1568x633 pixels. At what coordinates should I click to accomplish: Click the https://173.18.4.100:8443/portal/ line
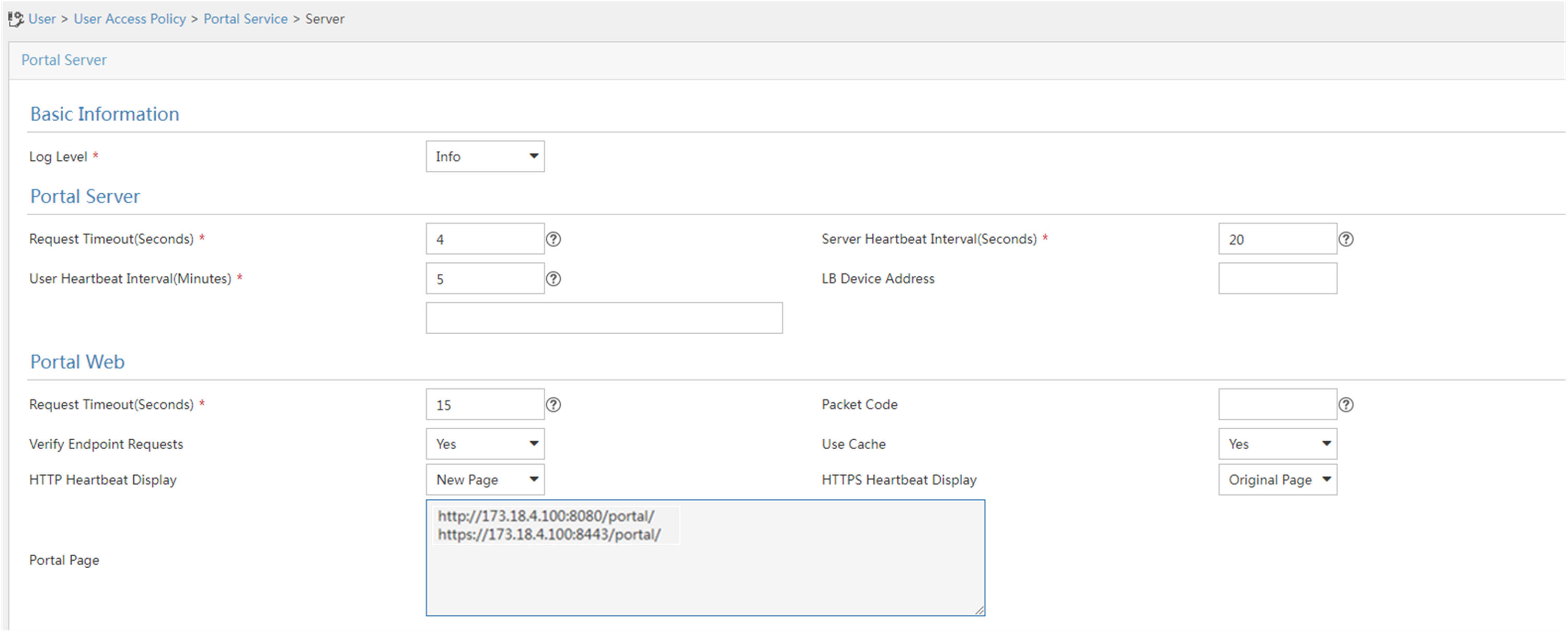click(549, 534)
